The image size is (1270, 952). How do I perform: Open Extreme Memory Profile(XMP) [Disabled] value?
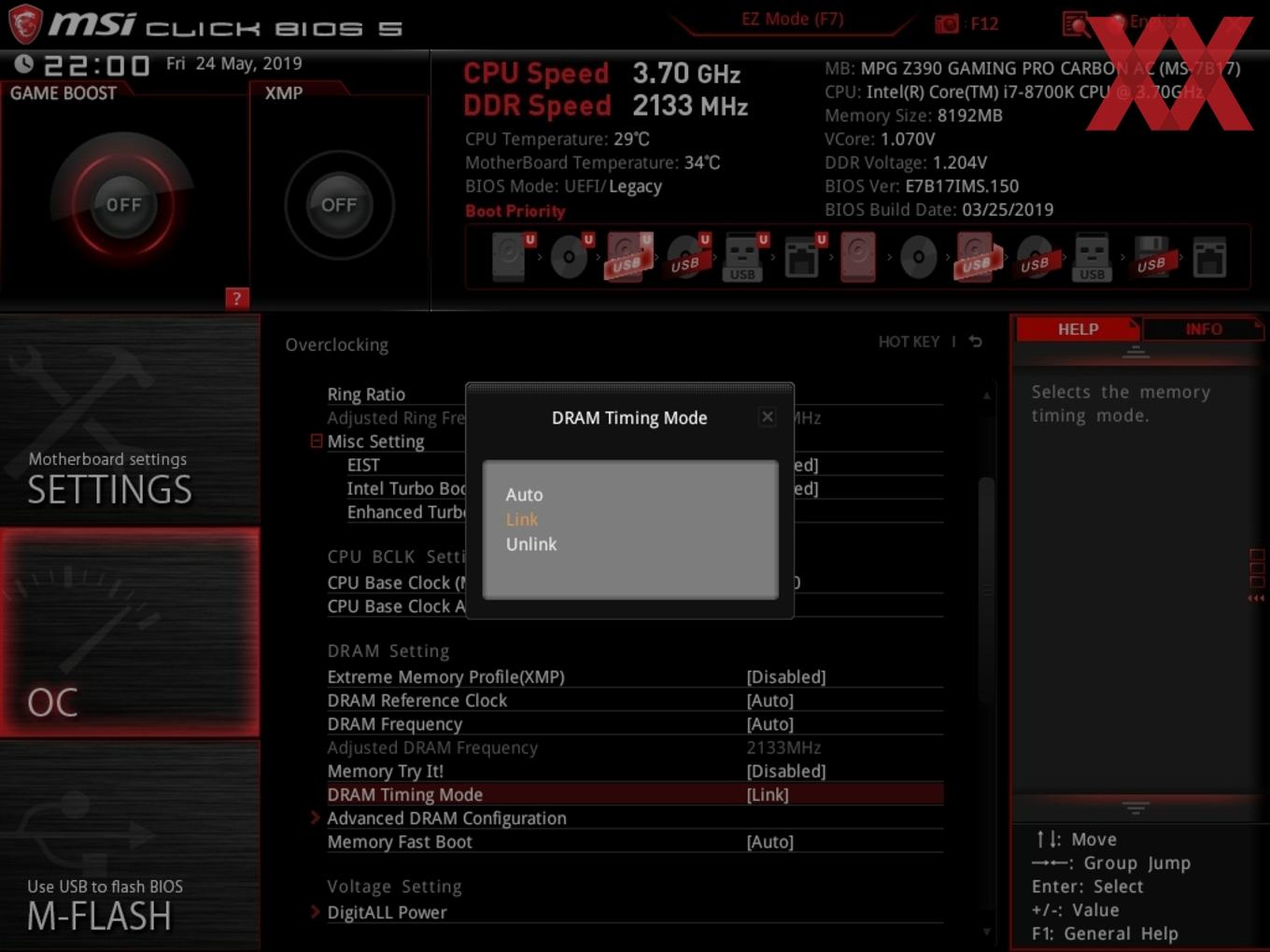tap(786, 677)
